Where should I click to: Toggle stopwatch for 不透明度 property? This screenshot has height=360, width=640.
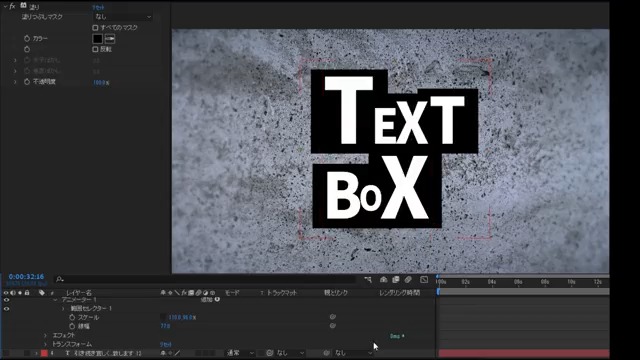click(27, 82)
